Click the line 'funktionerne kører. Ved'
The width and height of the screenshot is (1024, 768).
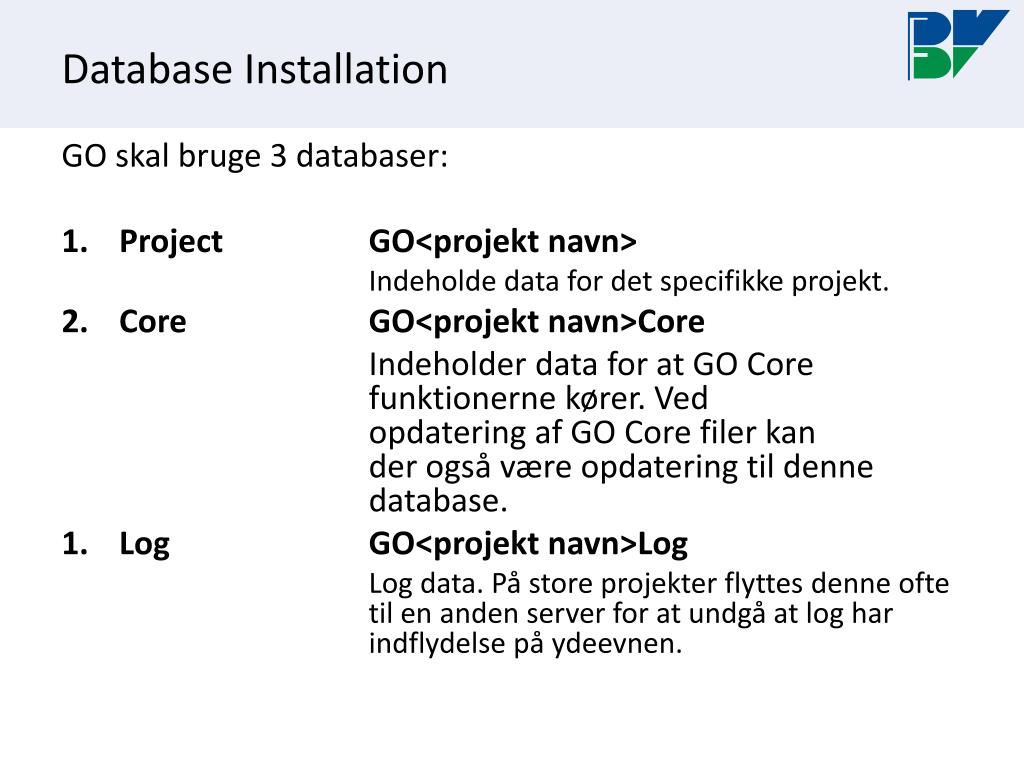click(x=538, y=398)
